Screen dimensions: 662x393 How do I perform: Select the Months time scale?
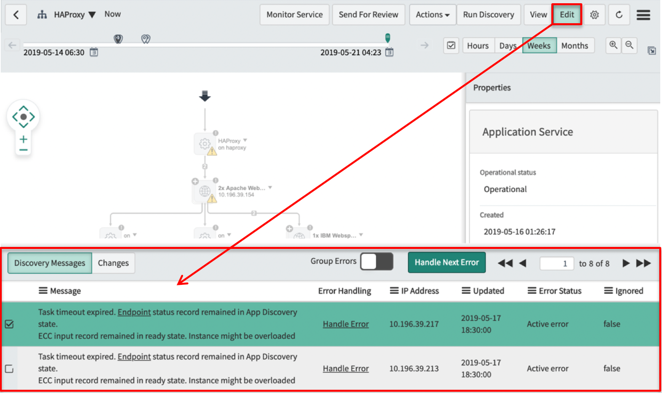pos(575,46)
